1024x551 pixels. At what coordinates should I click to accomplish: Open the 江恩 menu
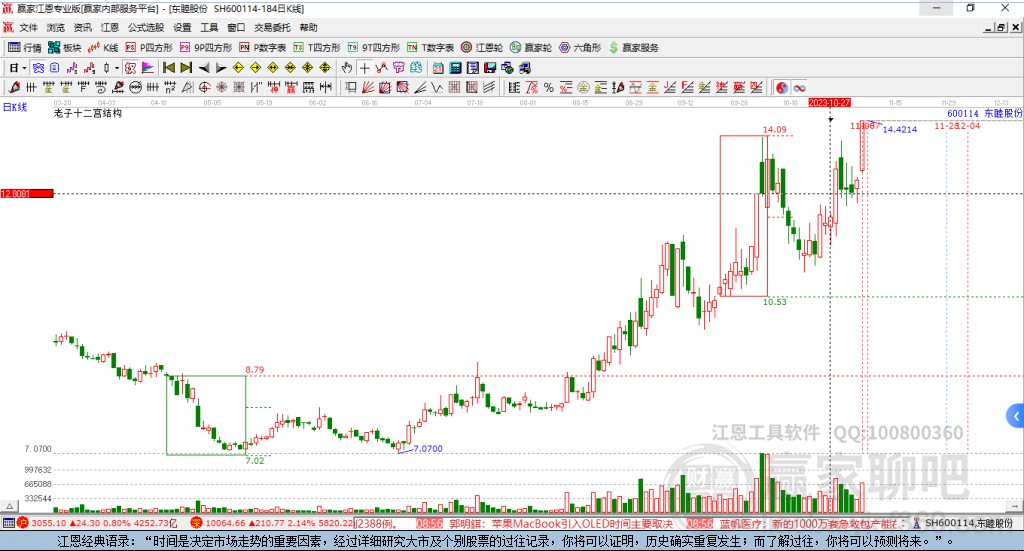pos(109,27)
